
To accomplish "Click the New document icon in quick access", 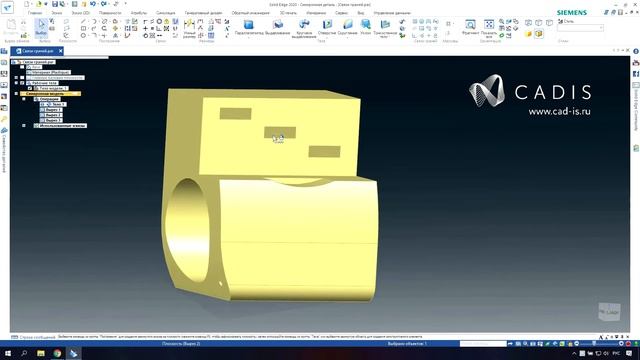I will point(27,4).
